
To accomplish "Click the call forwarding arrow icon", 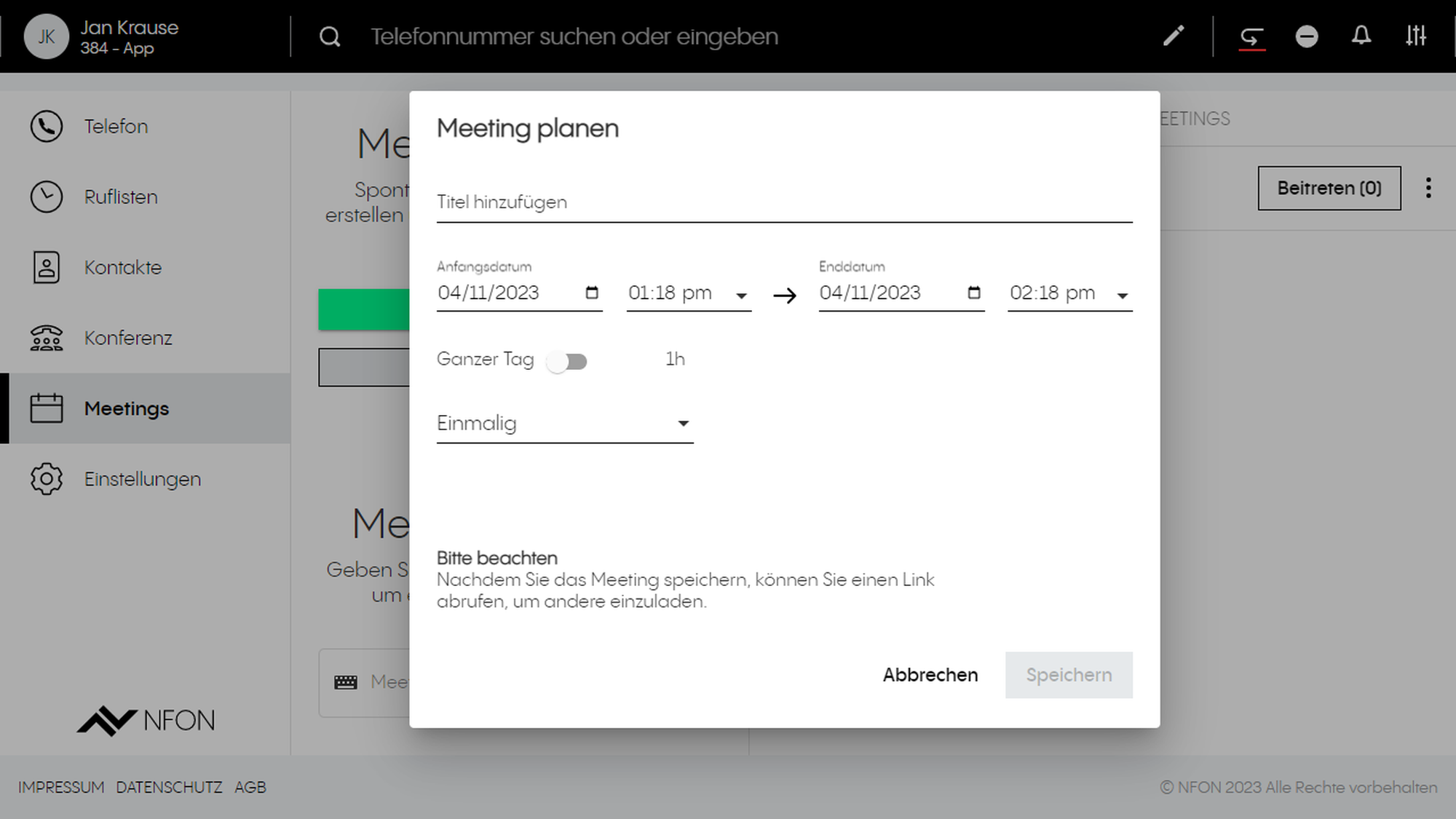I will [1251, 36].
